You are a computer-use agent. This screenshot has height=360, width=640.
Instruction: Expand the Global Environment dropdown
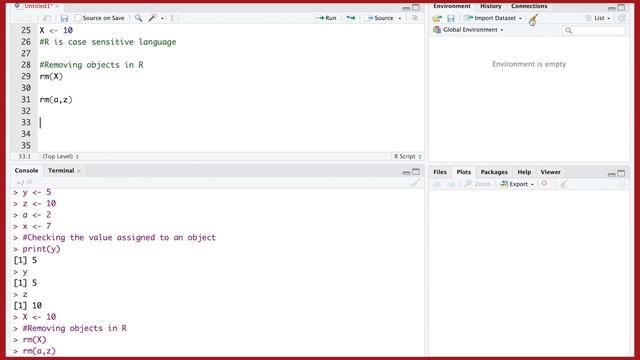pos(502,30)
